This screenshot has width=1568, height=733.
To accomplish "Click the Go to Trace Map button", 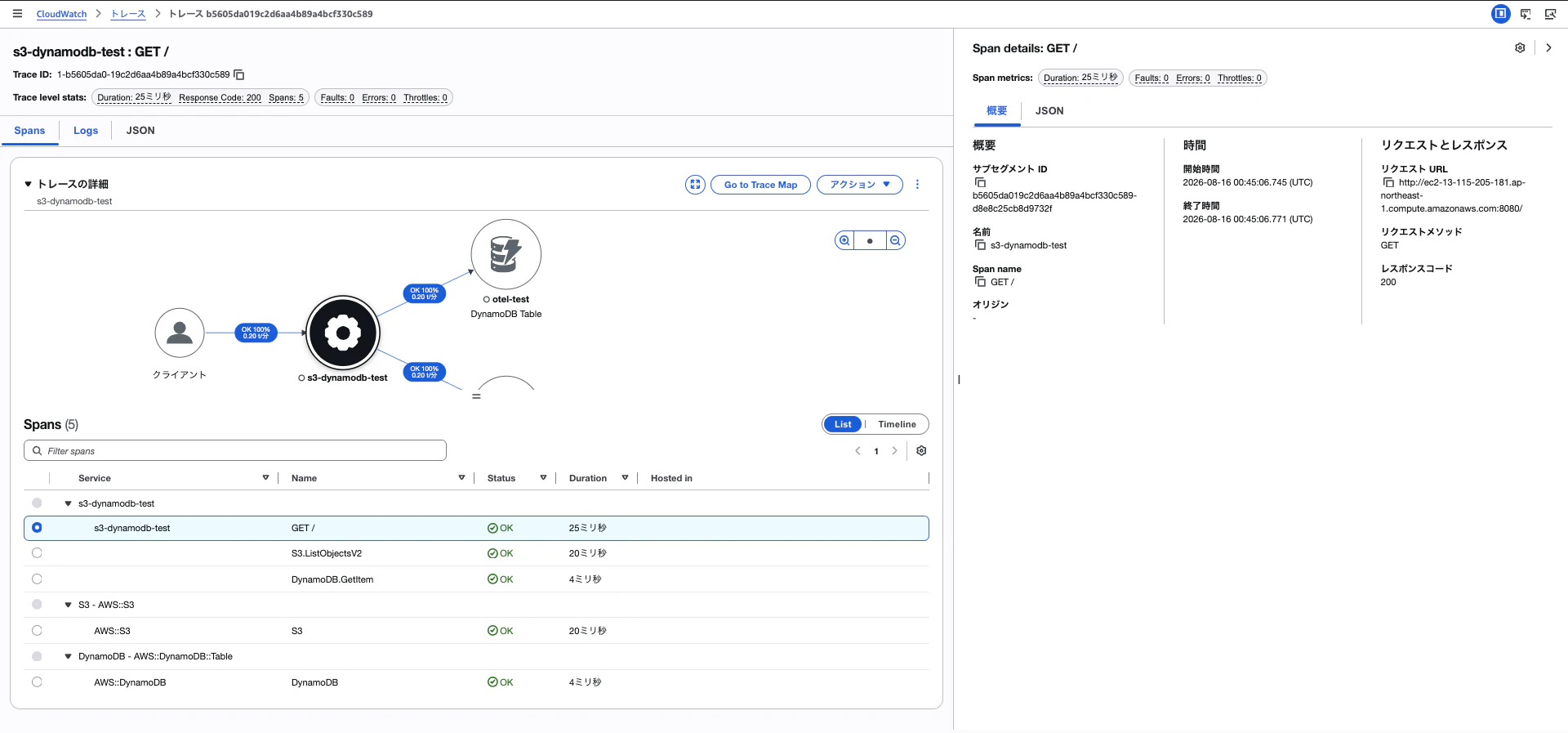I will 760,185.
